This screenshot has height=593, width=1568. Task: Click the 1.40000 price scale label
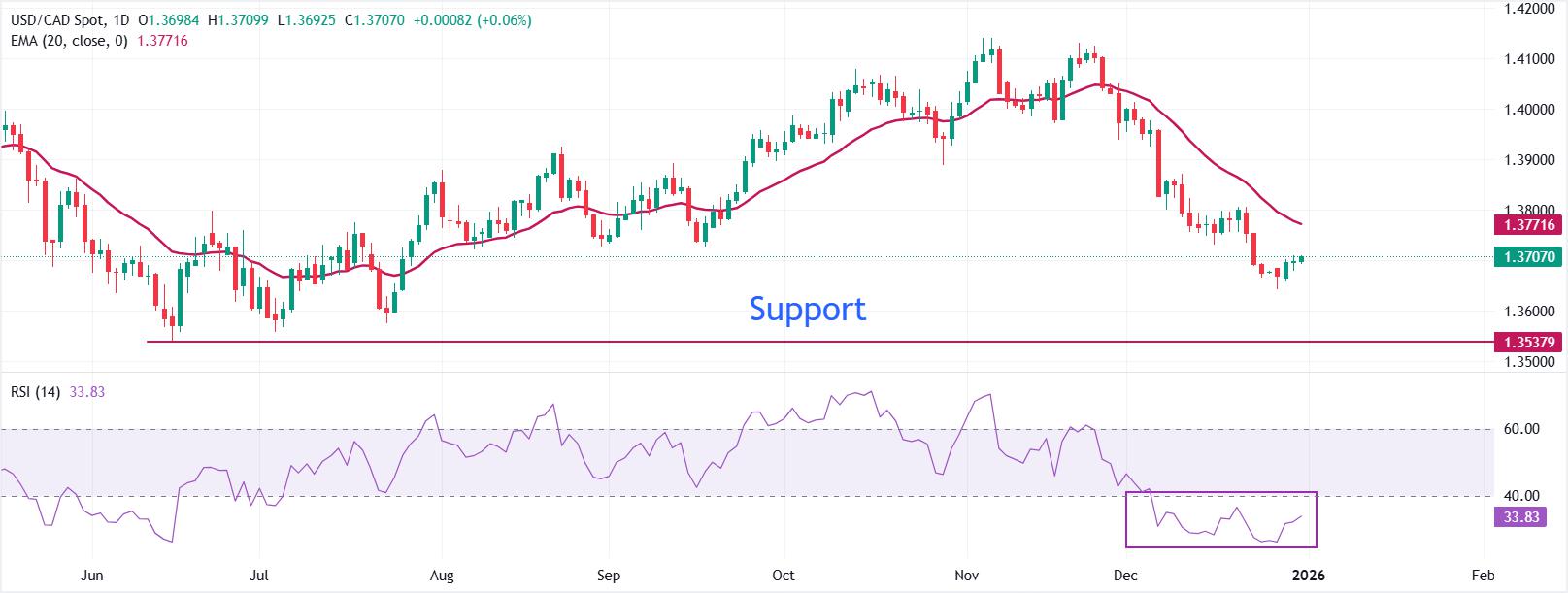point(1529,110)
